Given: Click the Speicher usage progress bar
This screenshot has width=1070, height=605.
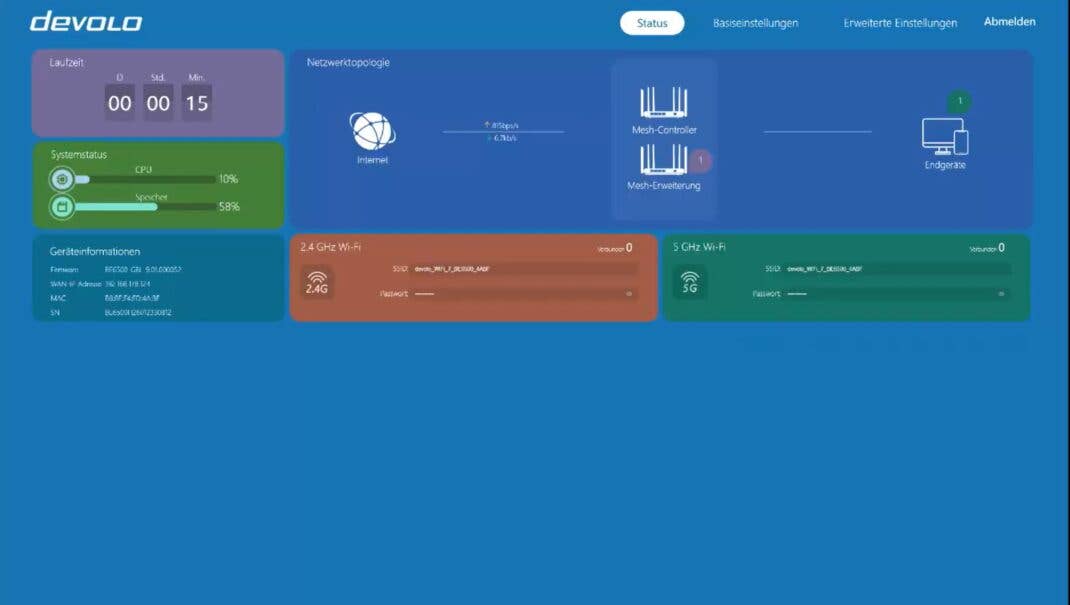Looking at the screenshot, I should [x=145, y=207].
